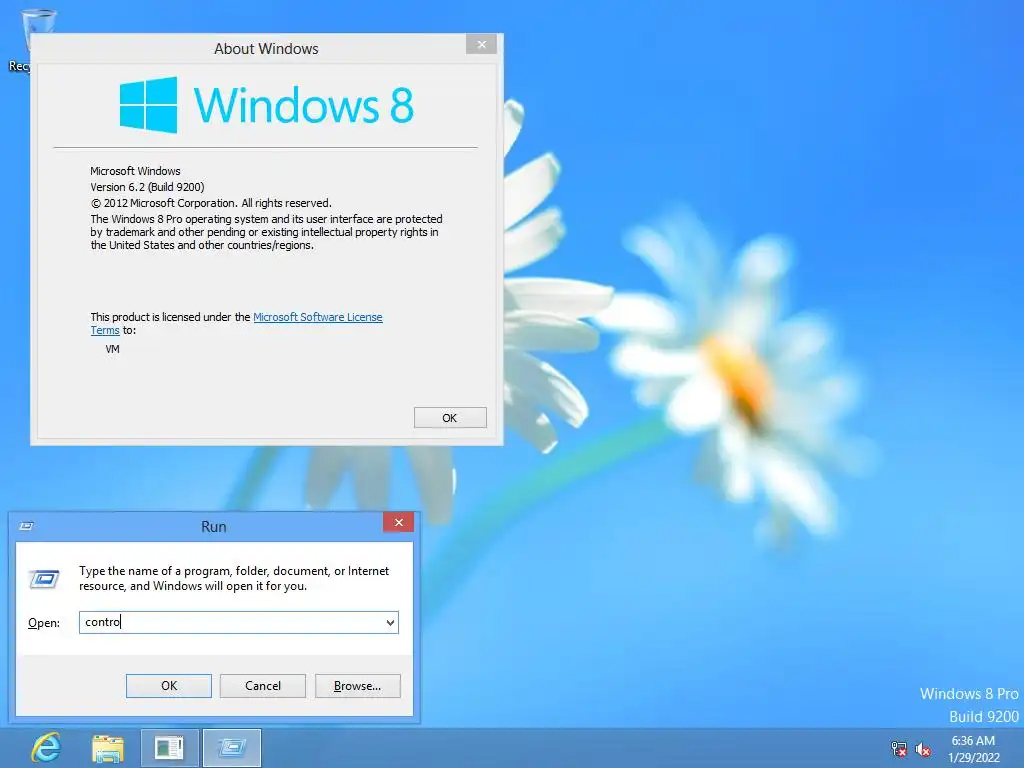The image size is (1024, 768).
Task: Click the Open: label in Run
Action: [x=44, y=623]
